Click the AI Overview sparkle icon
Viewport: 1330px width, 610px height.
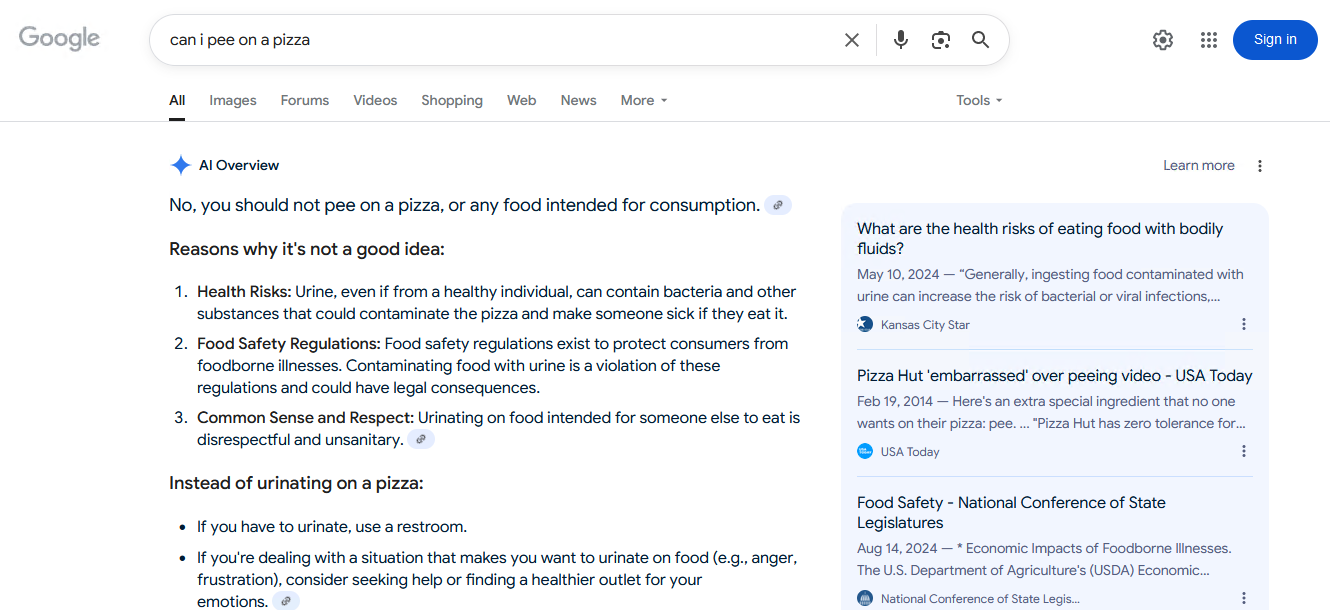click(181, 165)
